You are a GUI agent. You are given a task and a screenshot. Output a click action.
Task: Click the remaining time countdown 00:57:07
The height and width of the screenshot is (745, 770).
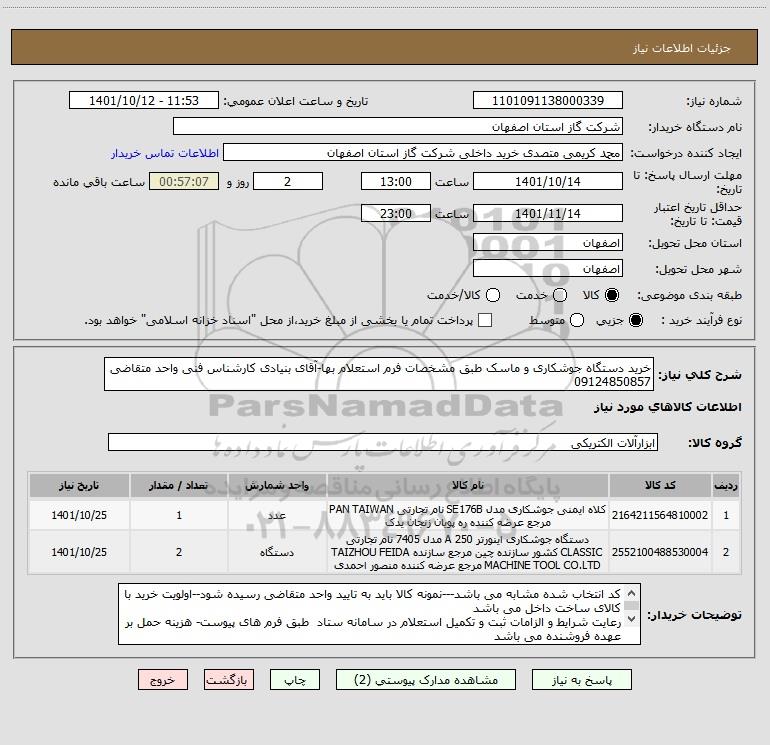(184, 181)
